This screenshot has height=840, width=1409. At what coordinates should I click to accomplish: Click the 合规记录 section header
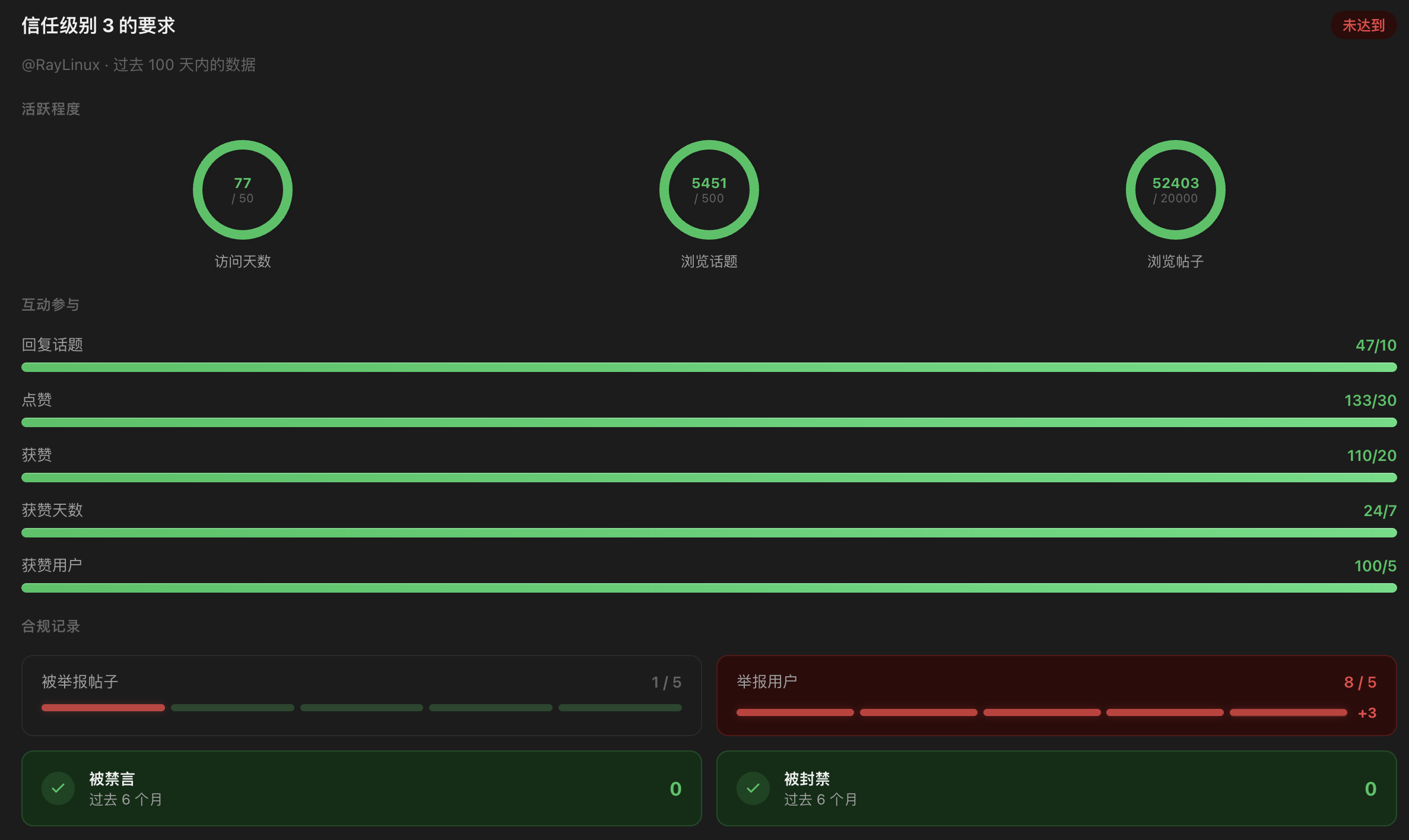pyautogui.click(x=50, y=626)
